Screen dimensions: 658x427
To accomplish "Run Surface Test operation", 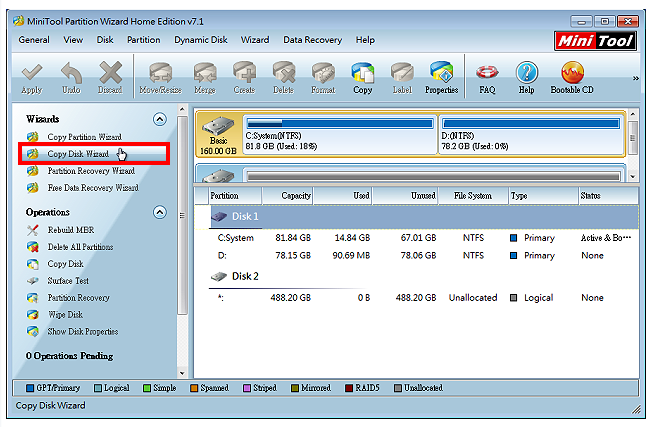I will pyautogui.click(x=68, y=281).
